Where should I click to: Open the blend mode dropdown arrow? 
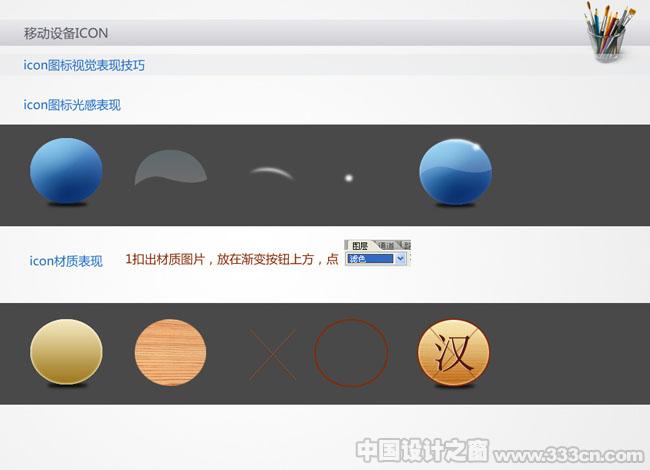click(x=400, y=259)
